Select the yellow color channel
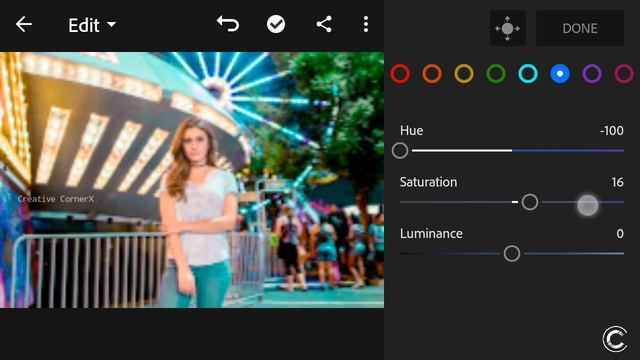The image size is (640, 360). click(x=464, y=74)
